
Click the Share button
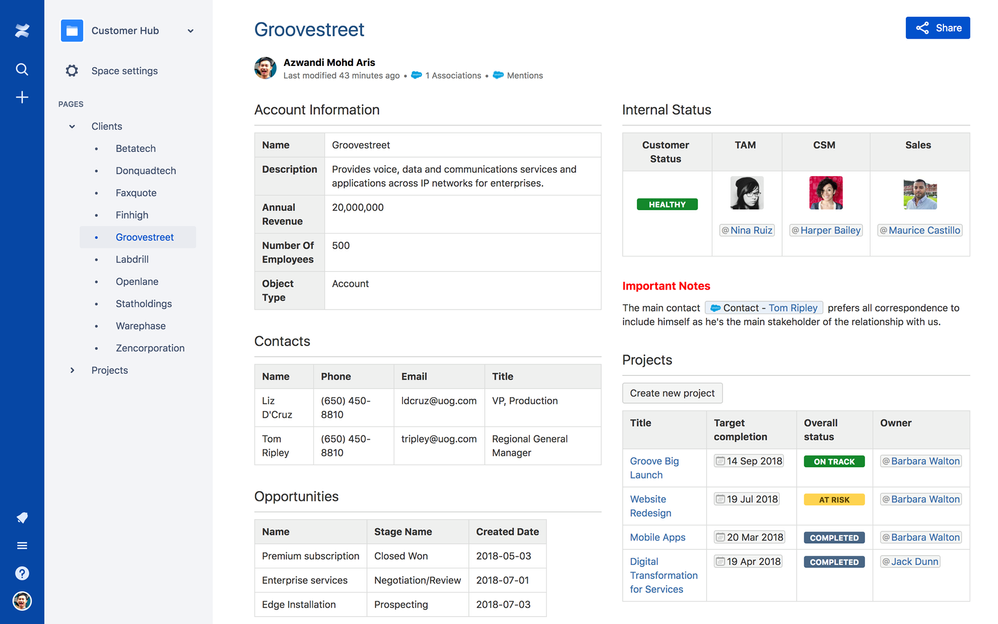[x=938, y=28]
